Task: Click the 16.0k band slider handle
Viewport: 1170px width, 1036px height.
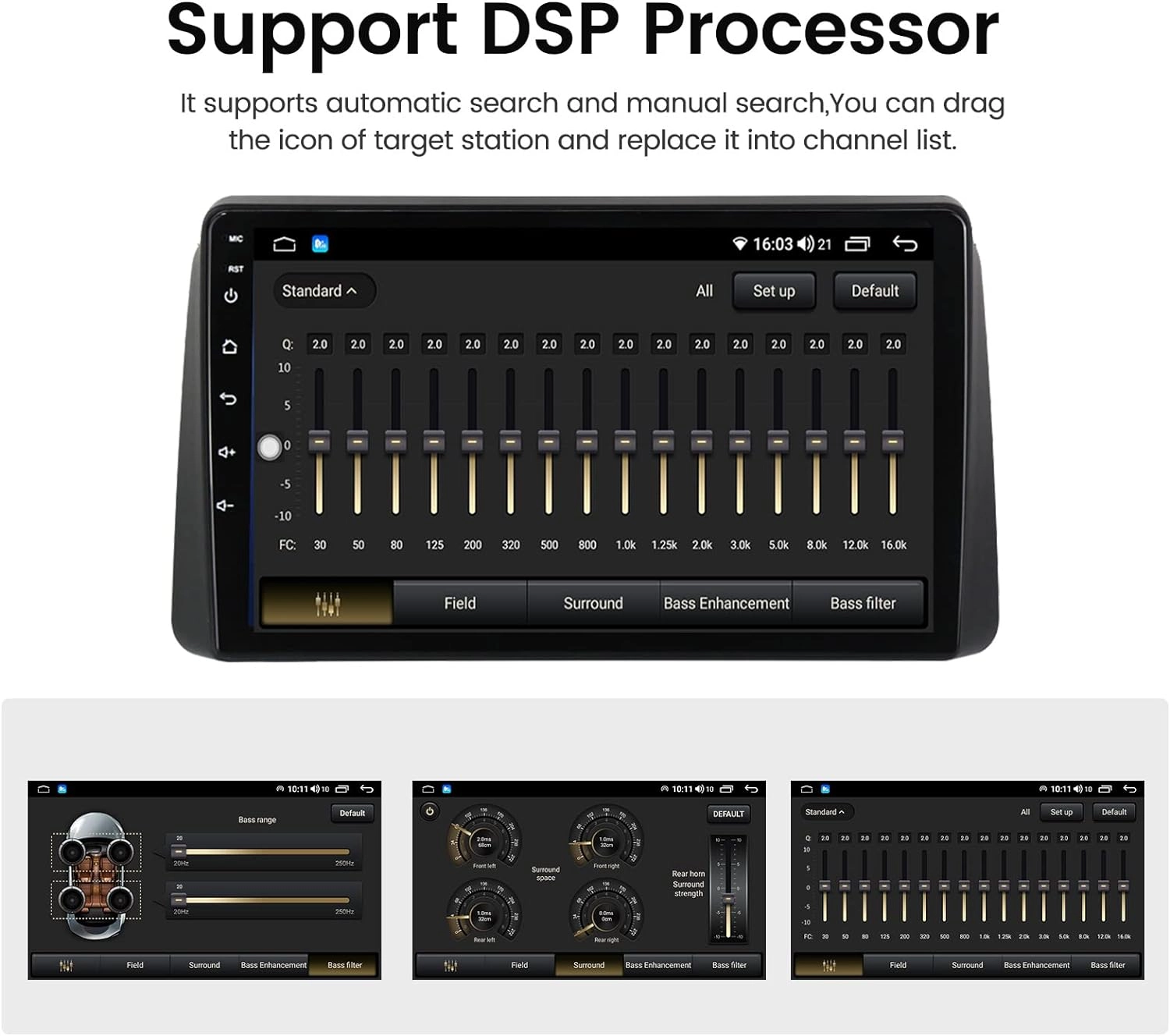Action: coord(892,442)
